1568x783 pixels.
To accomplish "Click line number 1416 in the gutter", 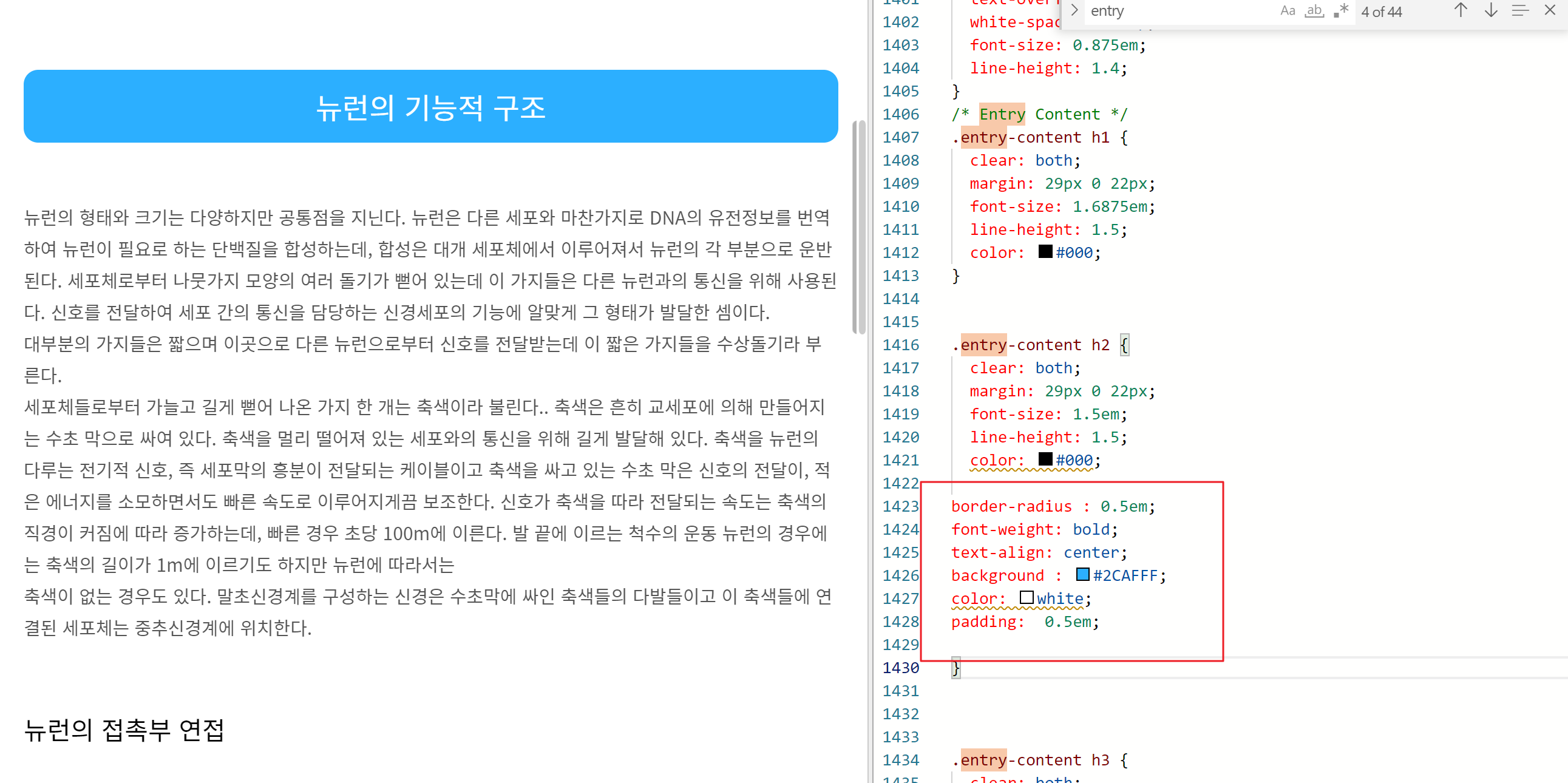I will pyautogui.click(x=900, y=345).
